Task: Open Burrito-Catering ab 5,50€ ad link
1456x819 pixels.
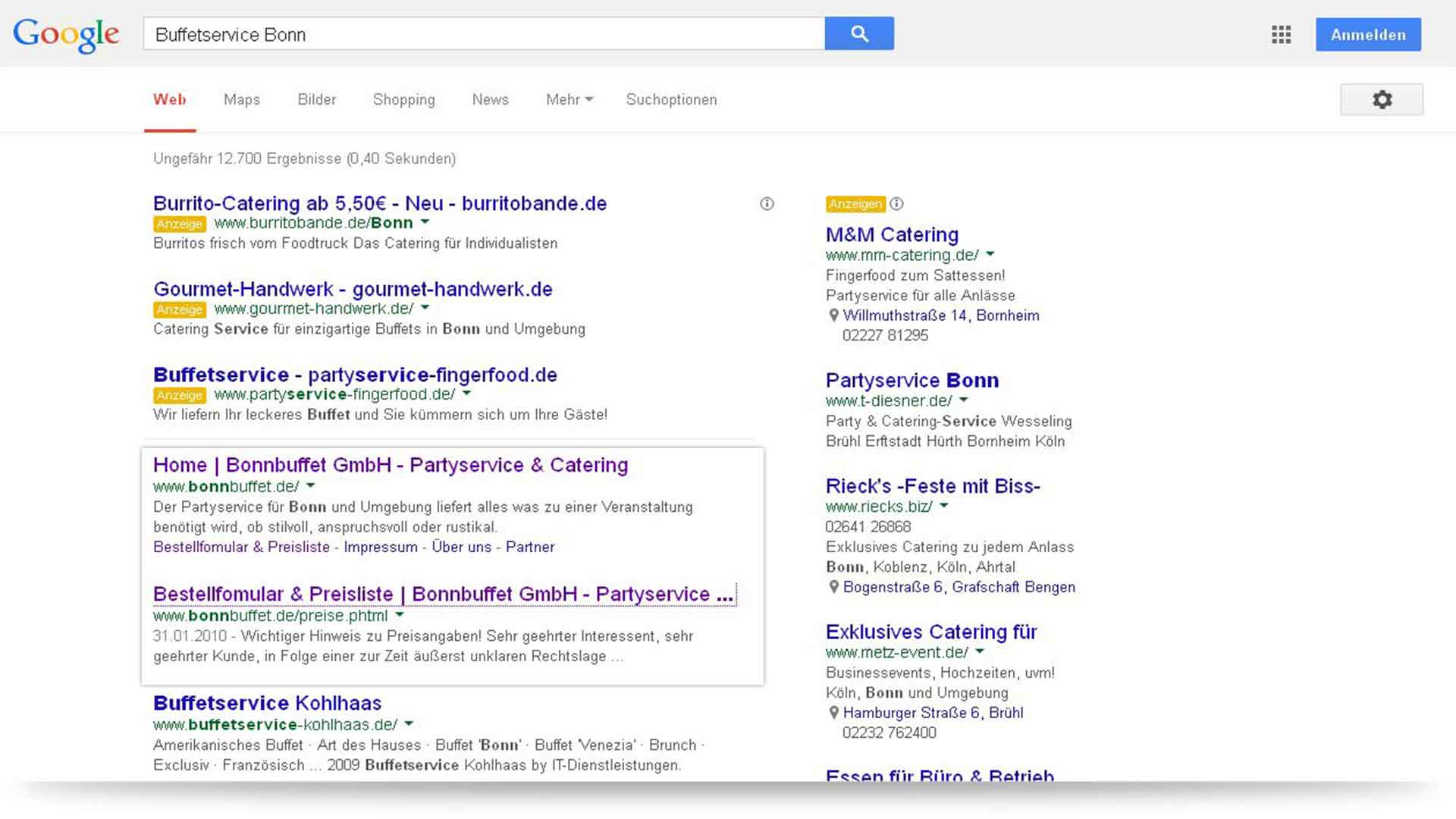Action: 380,203
